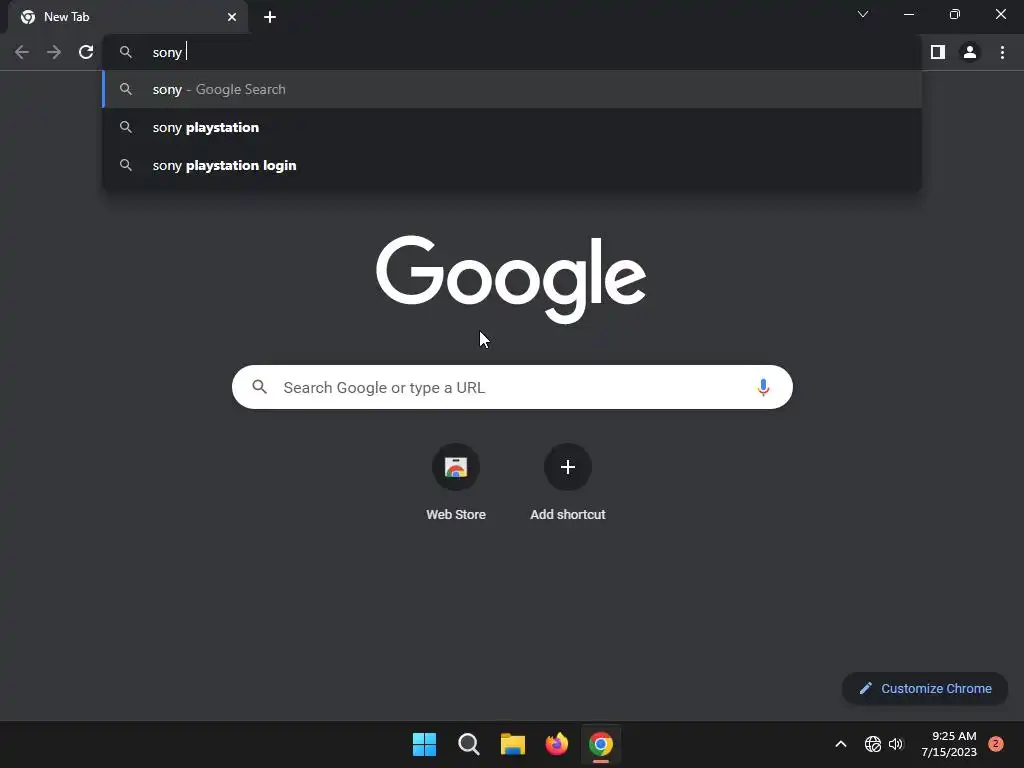Viewport: 1024px width, 768px height.
Task: Open clock showing 9:25 AM
Action: (x=949, y=744)
